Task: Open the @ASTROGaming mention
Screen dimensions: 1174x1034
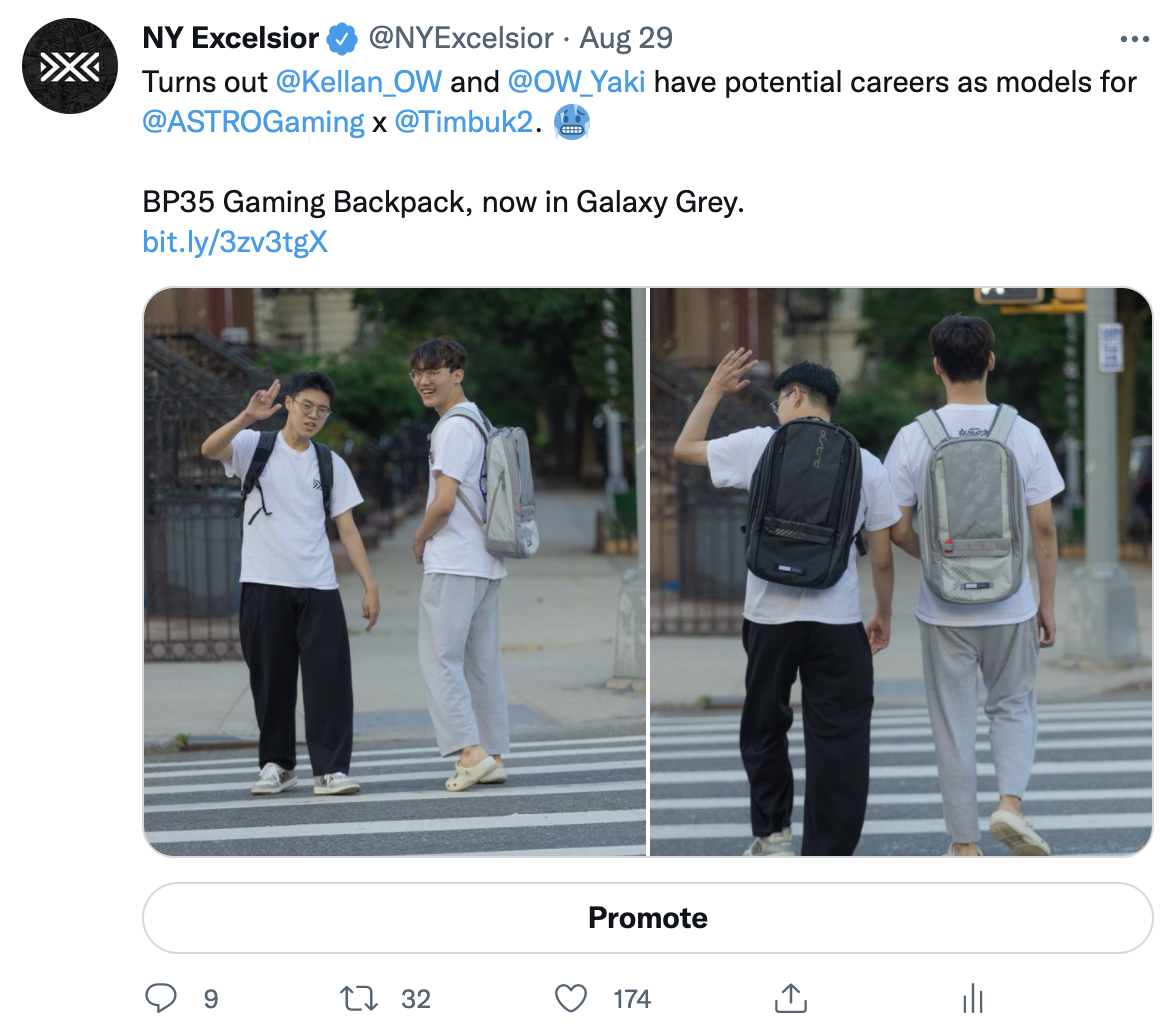Action: tap(253, 122)
